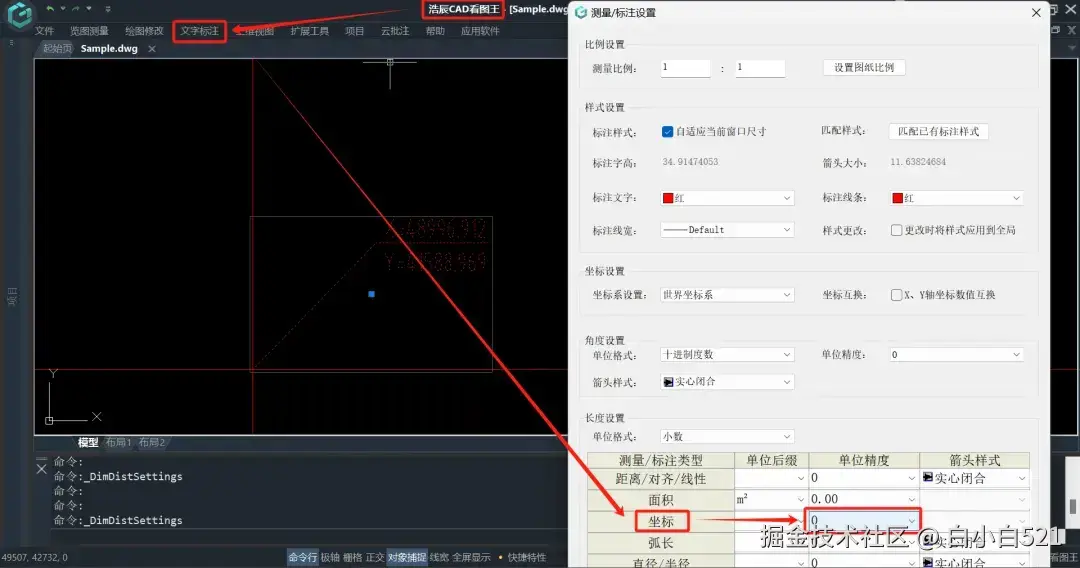1080x568 pixels.
Task: Open the 览图测量 menu
Action: point(89,31)
